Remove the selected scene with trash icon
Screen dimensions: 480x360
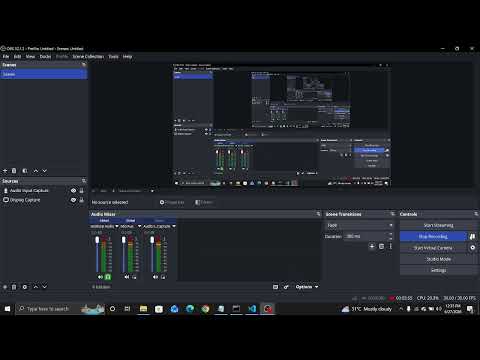click(14, 171)
